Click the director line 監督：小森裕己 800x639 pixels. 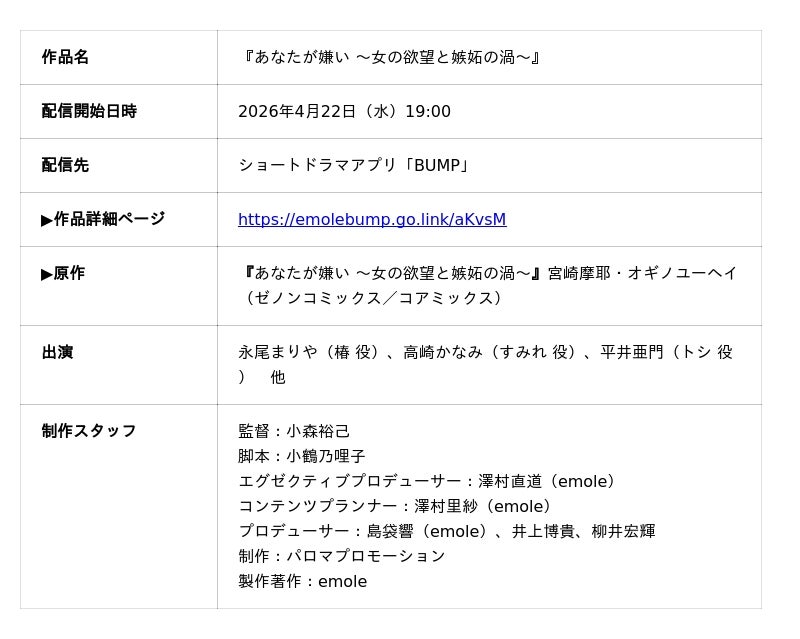[x=294, y=431]
